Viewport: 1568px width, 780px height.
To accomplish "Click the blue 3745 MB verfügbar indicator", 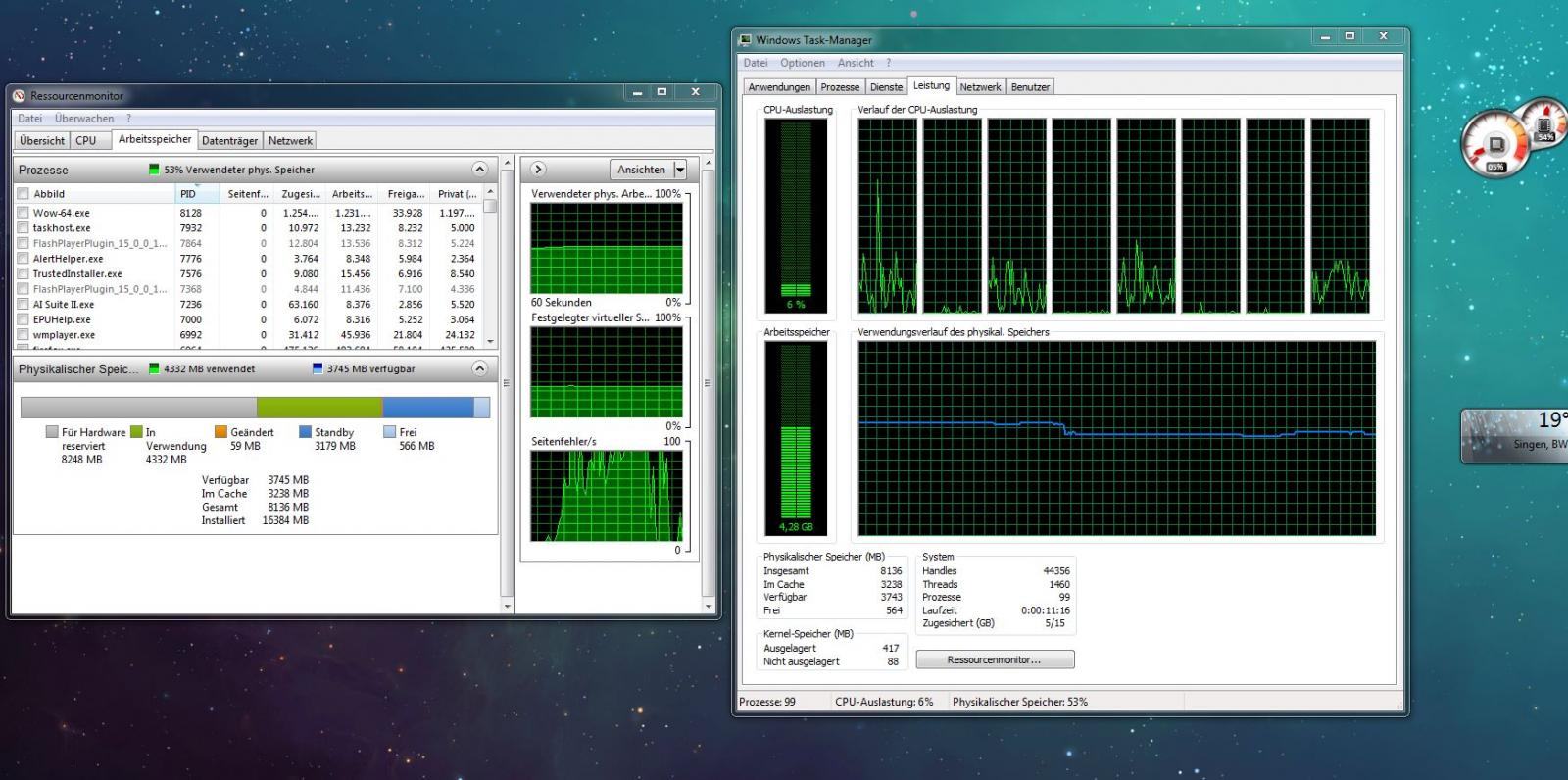I will (317, 368).
